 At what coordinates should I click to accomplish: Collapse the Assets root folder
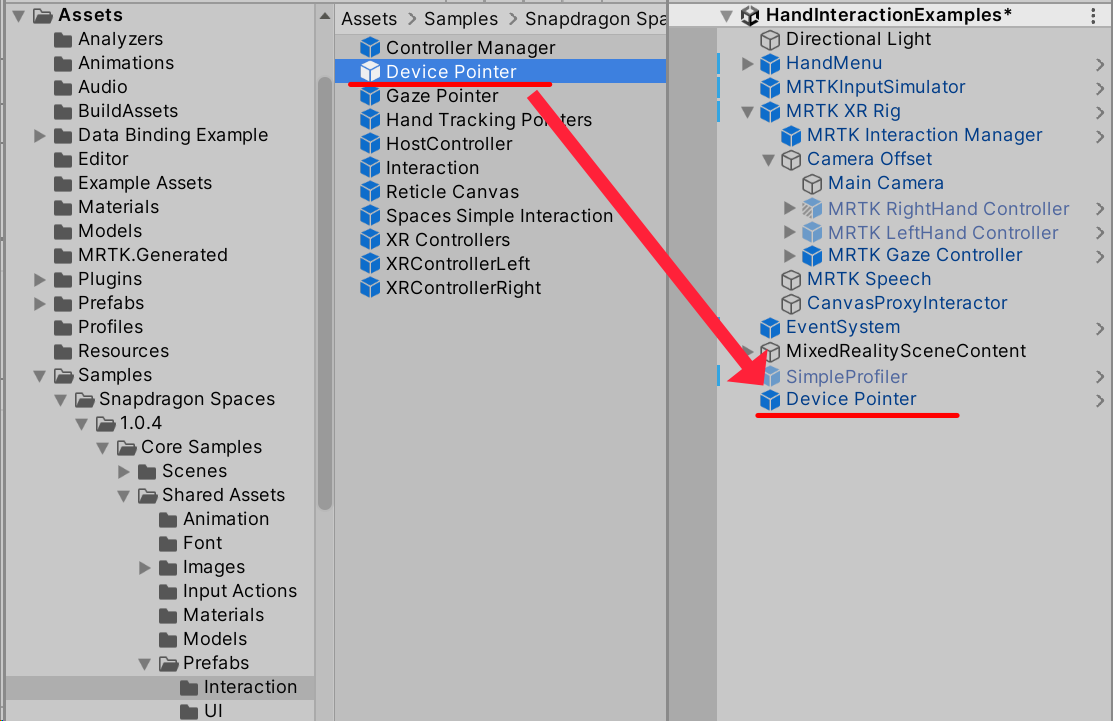[x=19, y=15]
